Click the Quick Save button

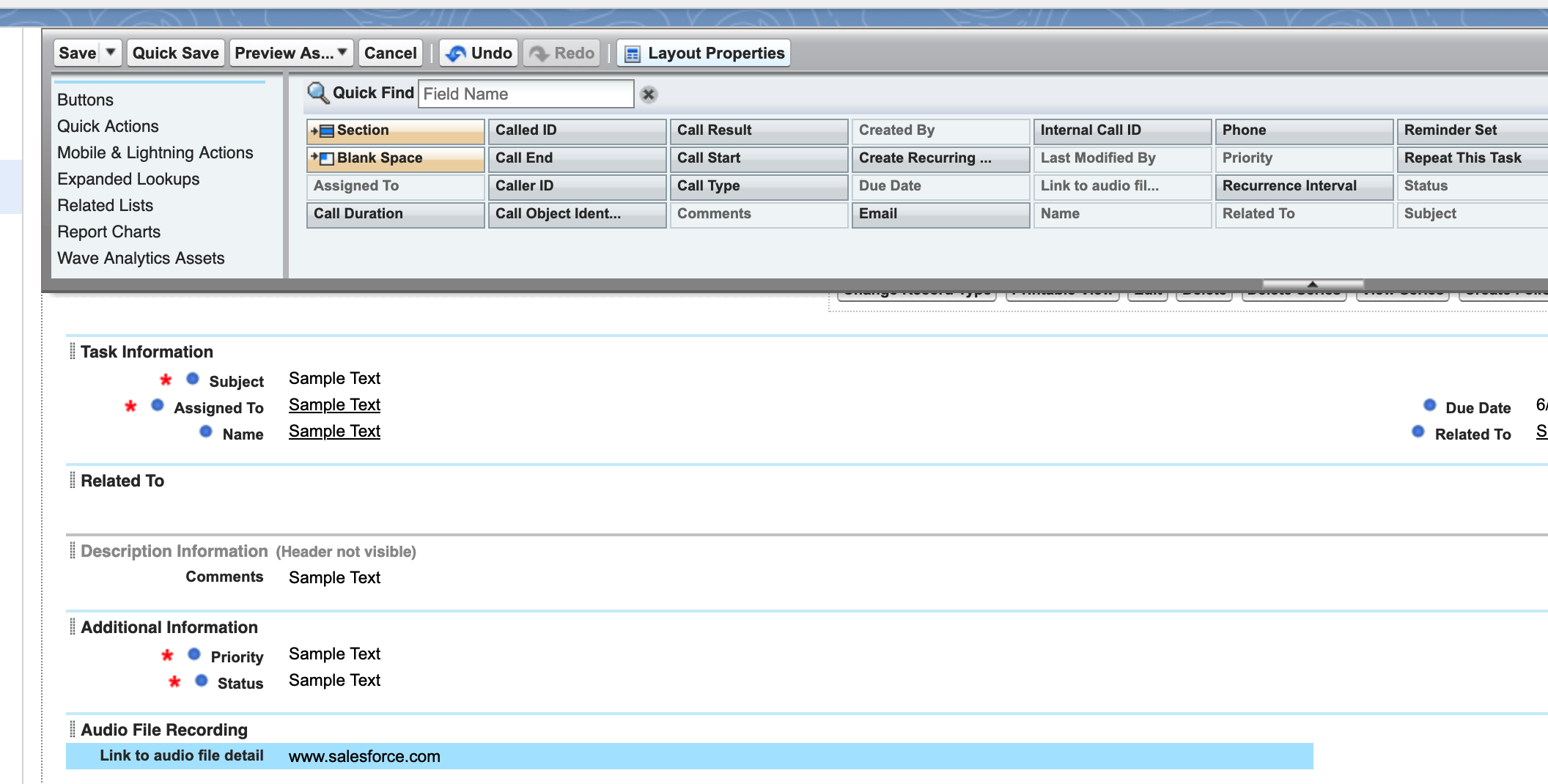pyautogui.click(x=176, y=53)
